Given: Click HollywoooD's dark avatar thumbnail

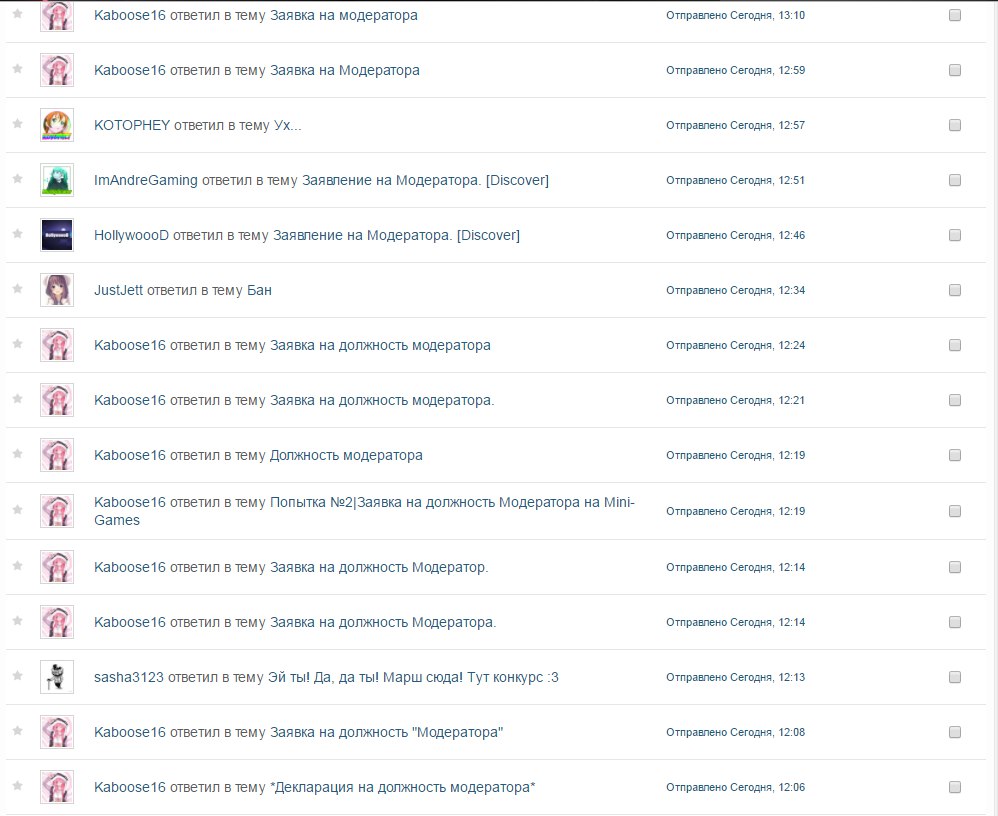Looking at the screenshot, I should coord(57,235).
